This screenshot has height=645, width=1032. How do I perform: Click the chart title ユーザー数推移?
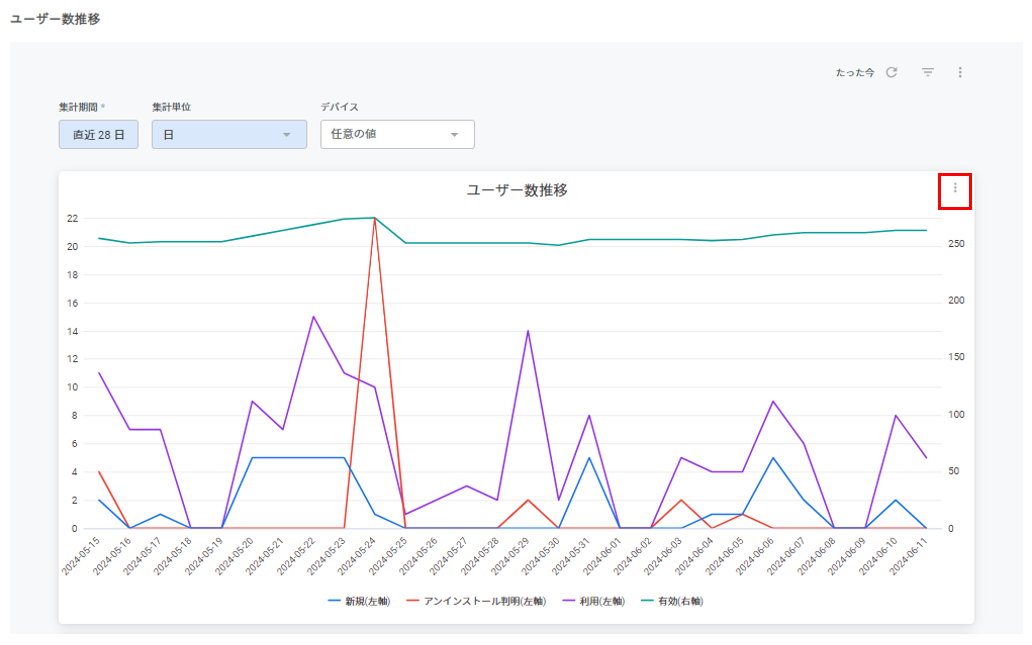pos(517,190)
